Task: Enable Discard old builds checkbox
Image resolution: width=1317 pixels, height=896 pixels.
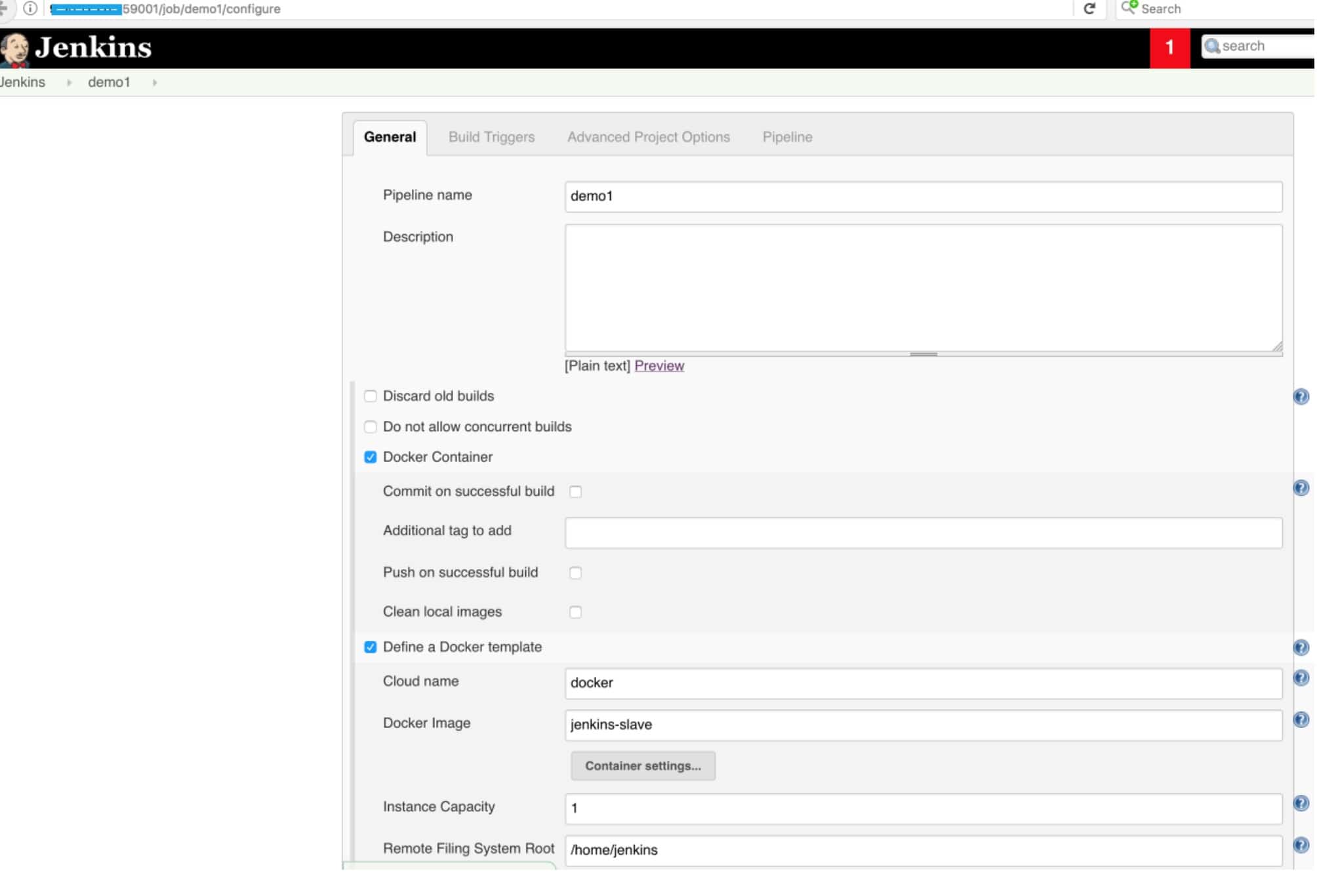Action: pos(371,396)
